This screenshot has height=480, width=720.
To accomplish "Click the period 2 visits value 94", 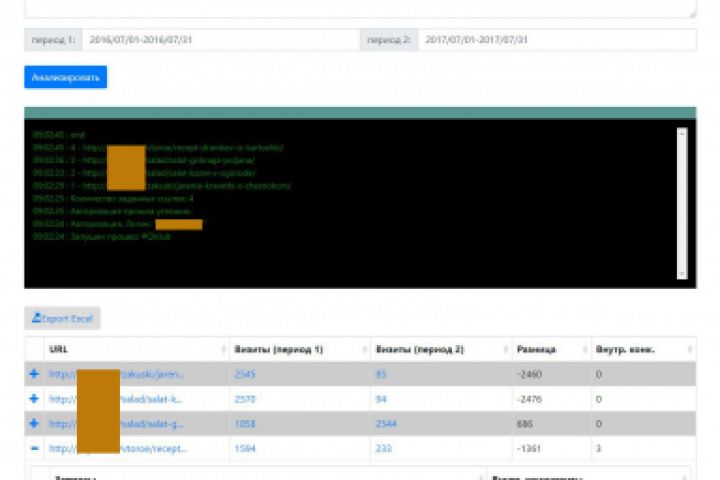I will (381, 399).
